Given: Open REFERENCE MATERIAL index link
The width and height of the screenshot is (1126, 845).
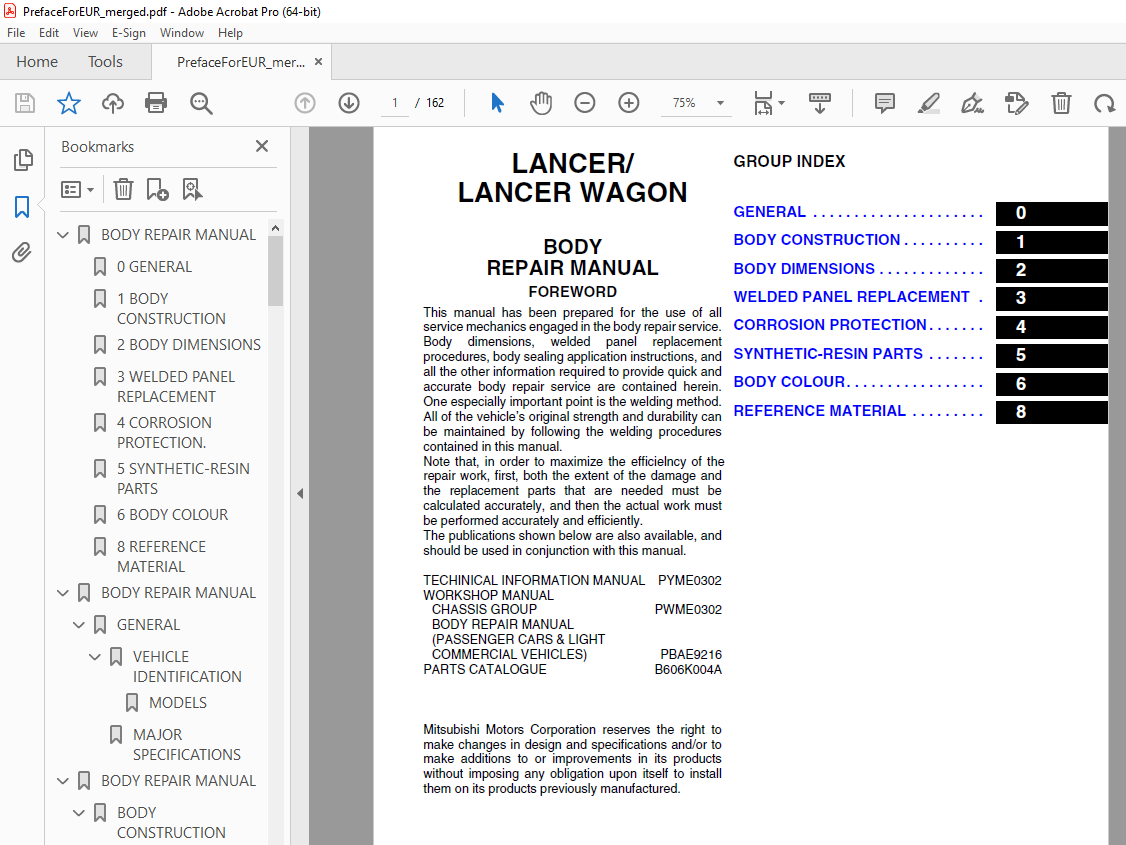Looking at the screenshot, I should pos(819,411).
